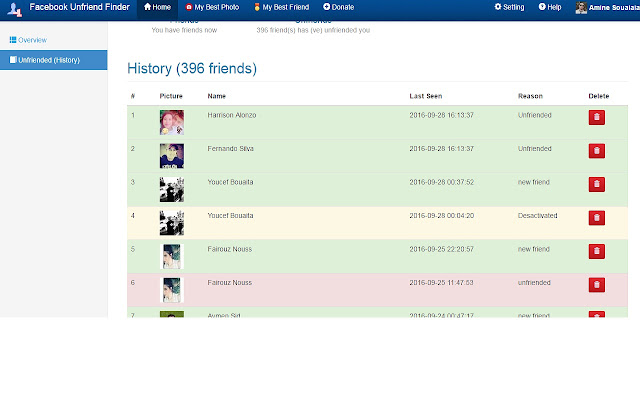Click the Desactivated reason in row 4
The width and height of the screenshot is (640, 400).
coord(537,216)
